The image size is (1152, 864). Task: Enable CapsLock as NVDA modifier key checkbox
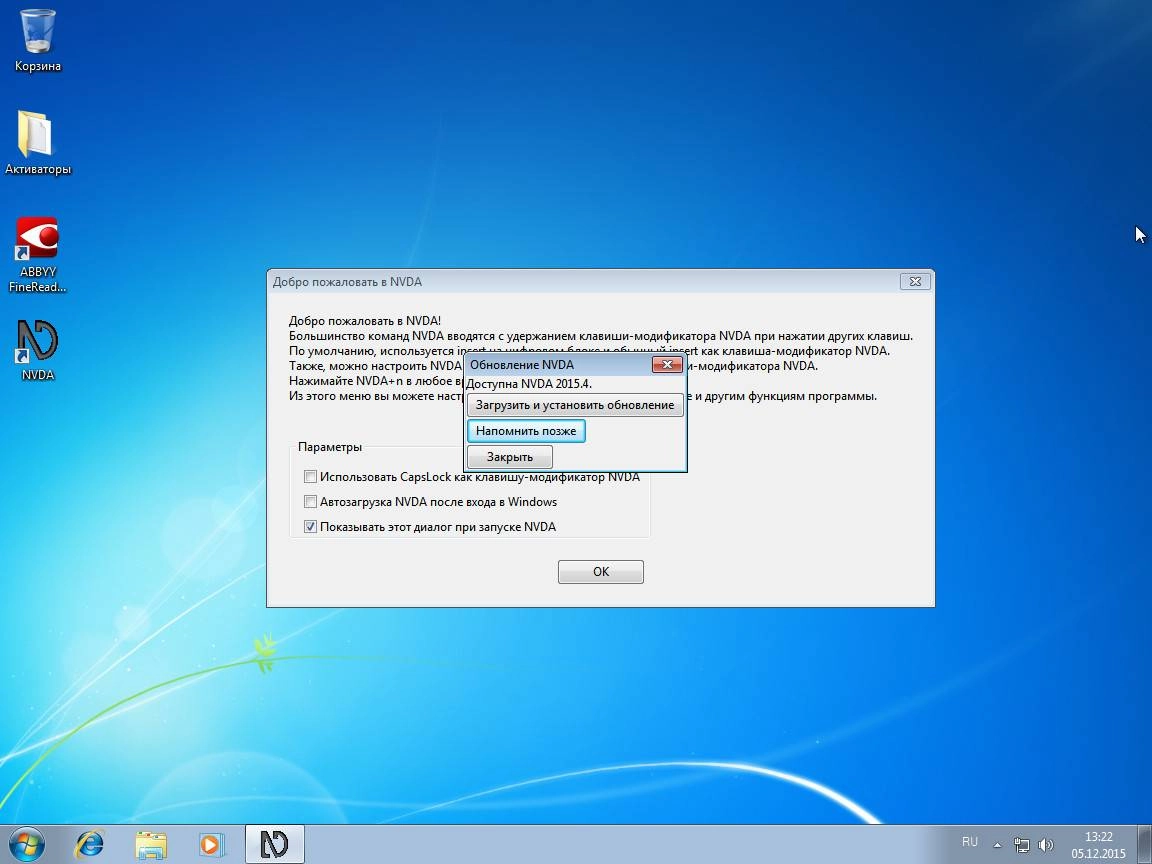click(472, 477)
